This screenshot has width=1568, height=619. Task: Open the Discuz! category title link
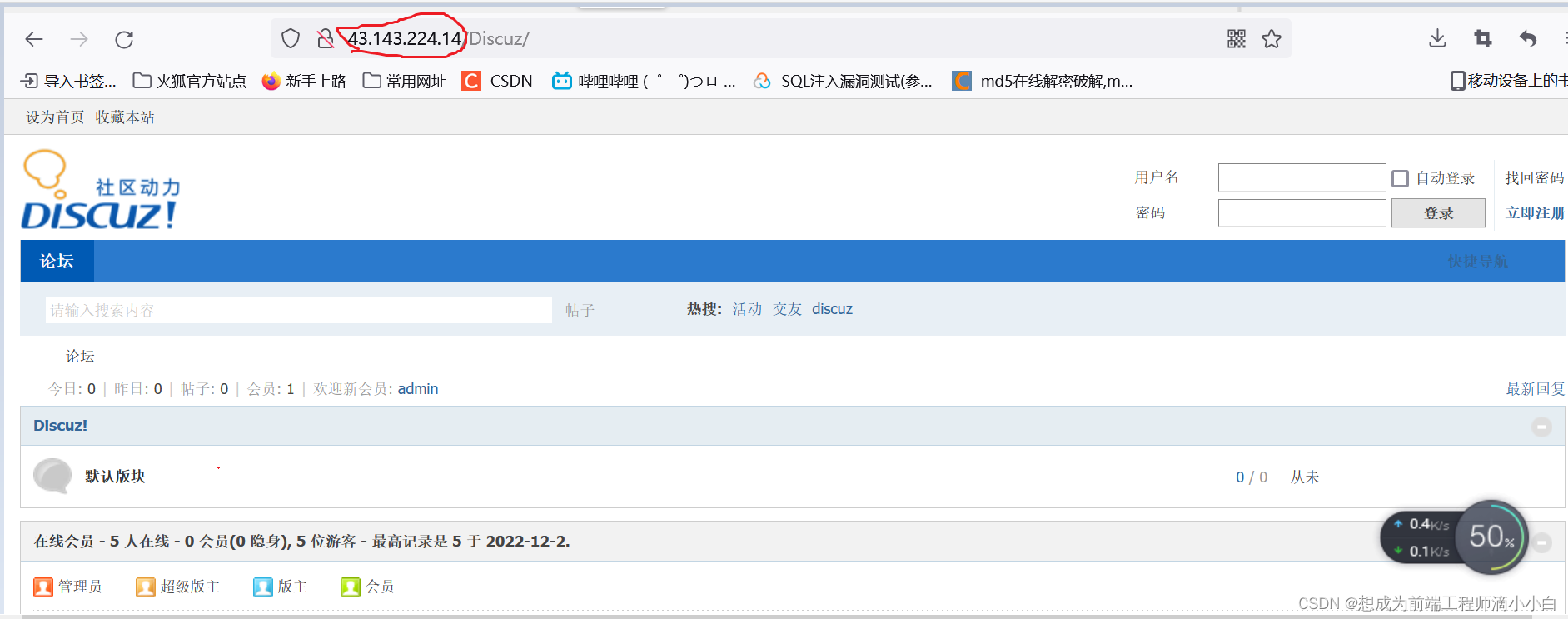[x=60, y=426]
